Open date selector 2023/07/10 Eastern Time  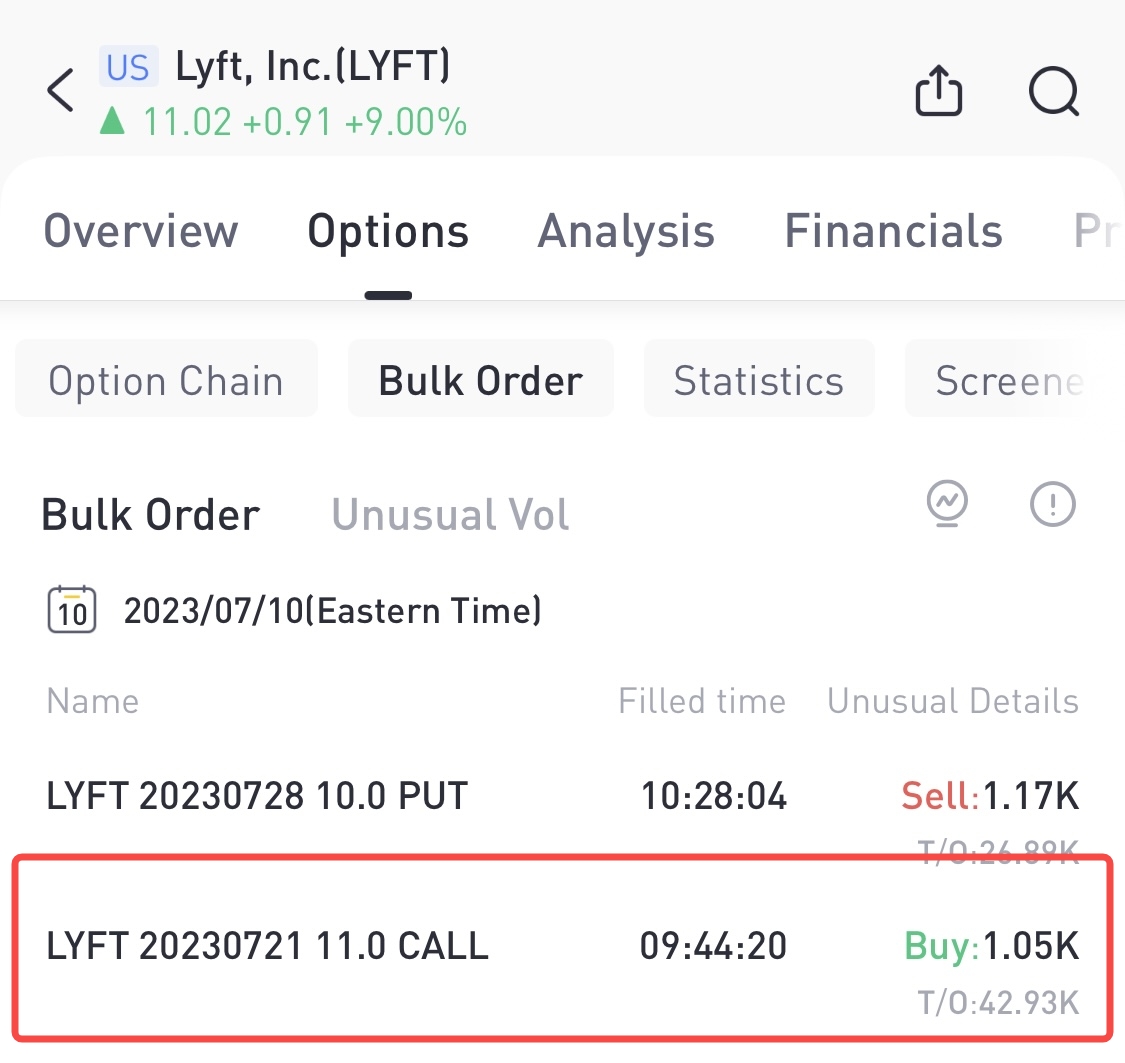(x=333, y=610)
